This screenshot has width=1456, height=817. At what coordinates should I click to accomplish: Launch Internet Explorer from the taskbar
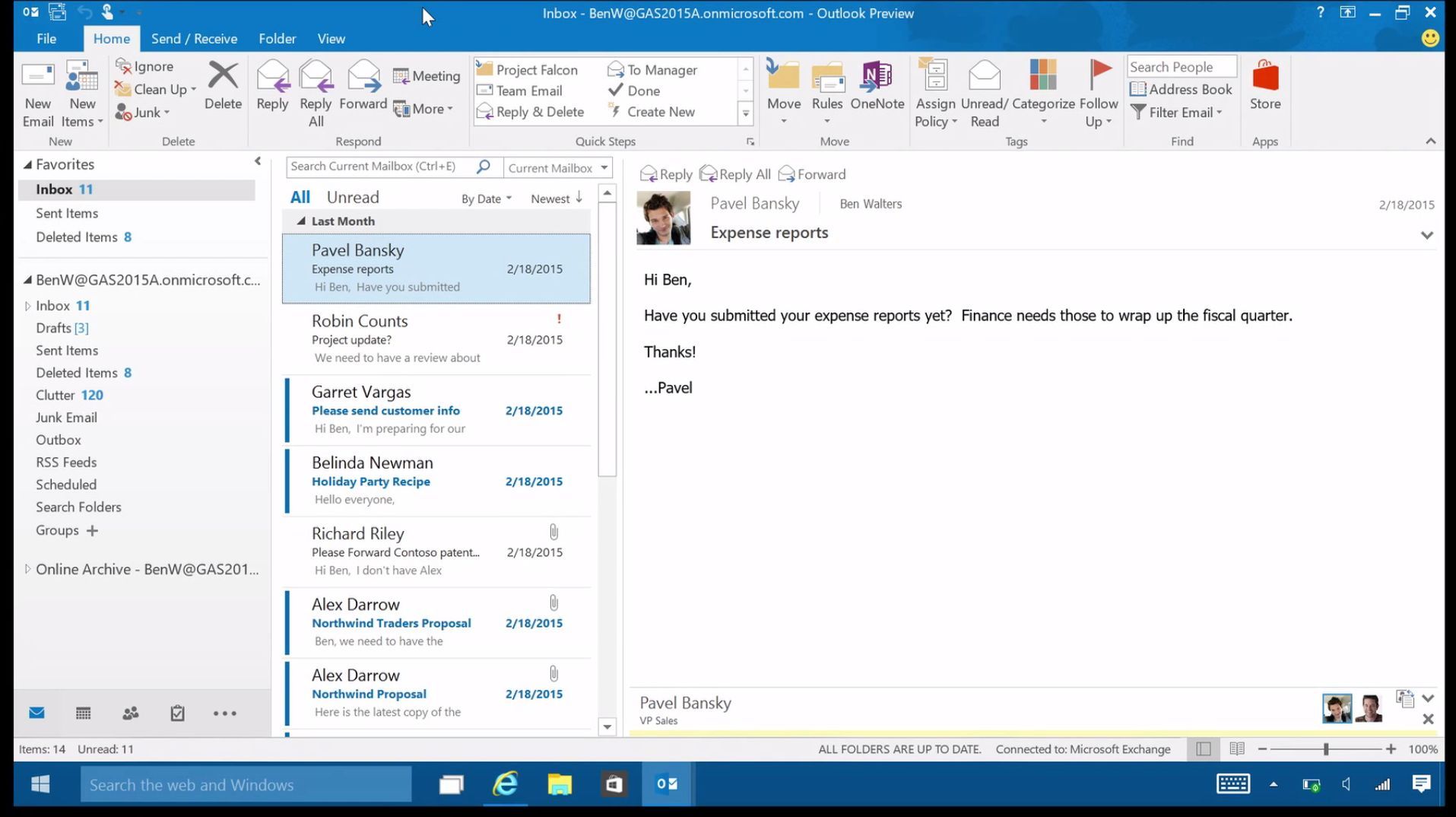pos(505,784)
